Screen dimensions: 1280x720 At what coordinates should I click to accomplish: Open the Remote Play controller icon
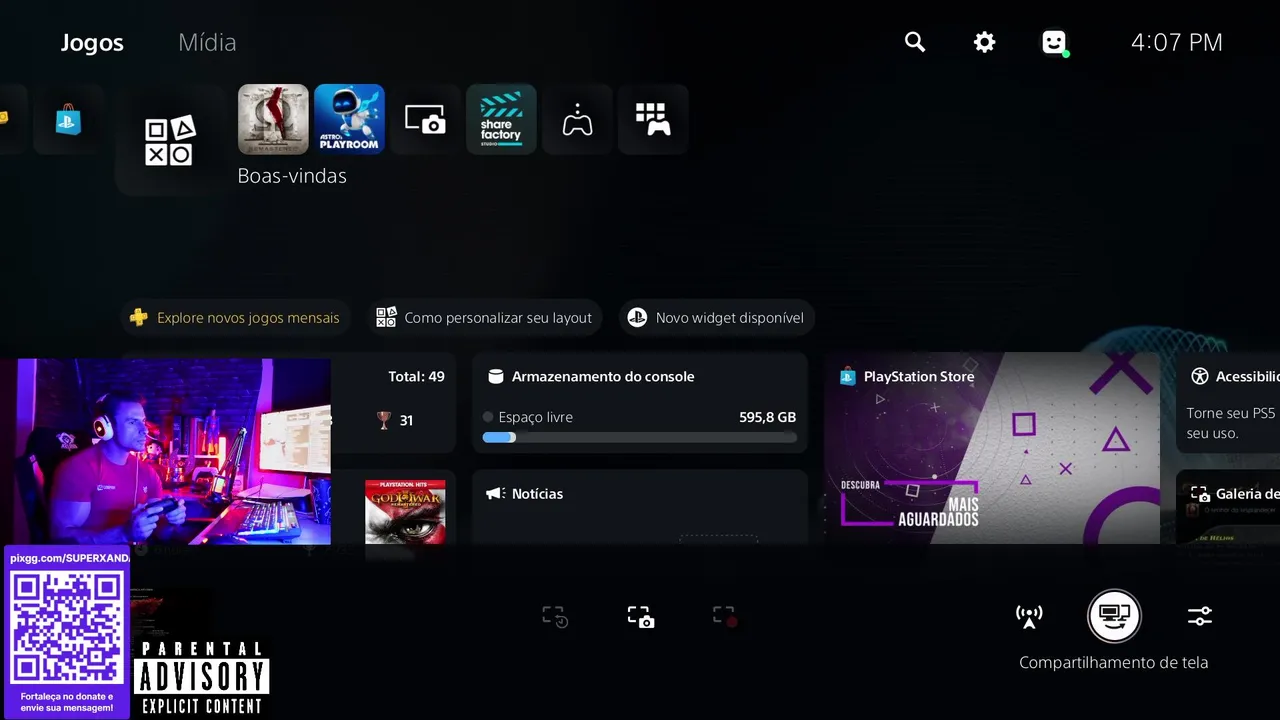coord(577,119)
